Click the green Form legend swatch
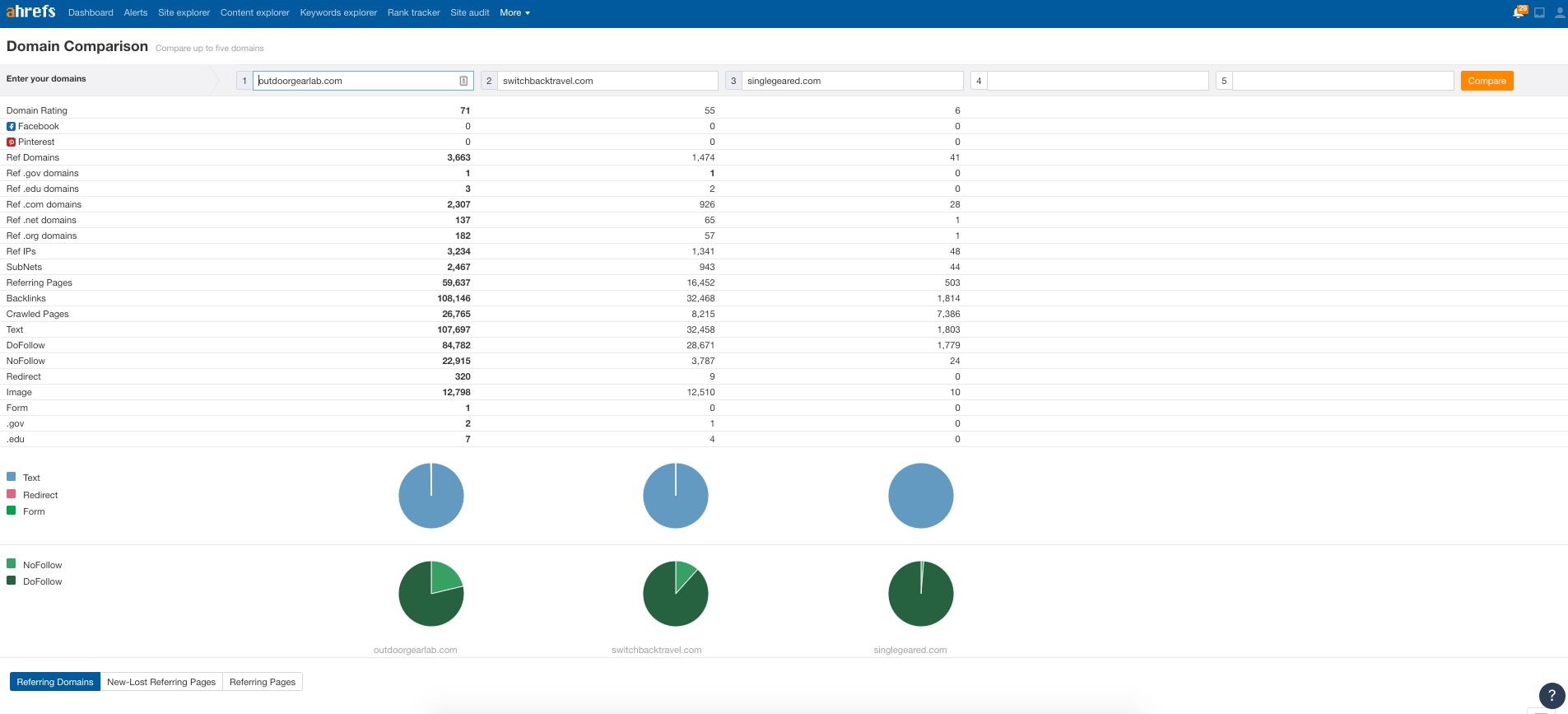Screen dimensions: 1568x714 [12, 511]
